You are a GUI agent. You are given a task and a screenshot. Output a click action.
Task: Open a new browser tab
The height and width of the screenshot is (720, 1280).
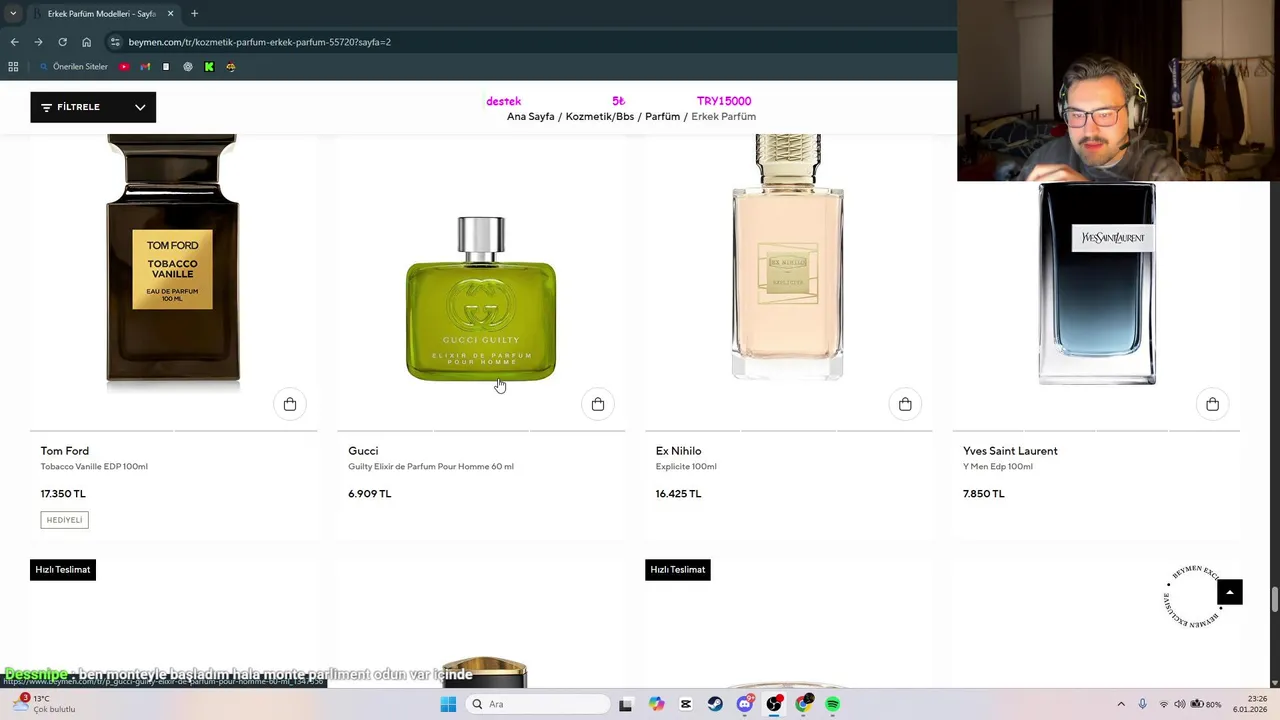tap(194, 13)
